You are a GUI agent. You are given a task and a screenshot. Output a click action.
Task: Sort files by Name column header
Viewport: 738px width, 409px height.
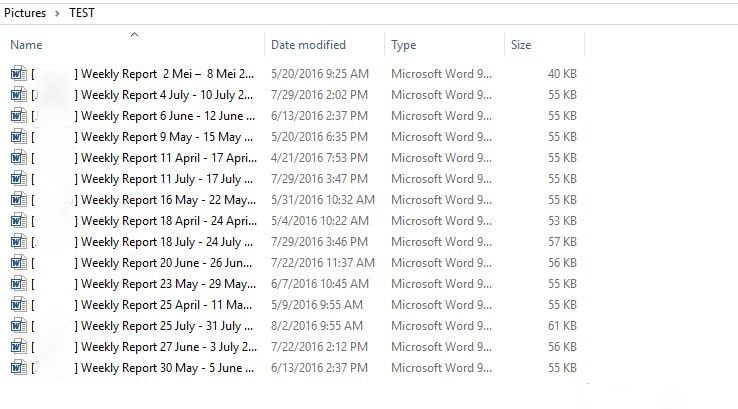[x=26, y=45]
